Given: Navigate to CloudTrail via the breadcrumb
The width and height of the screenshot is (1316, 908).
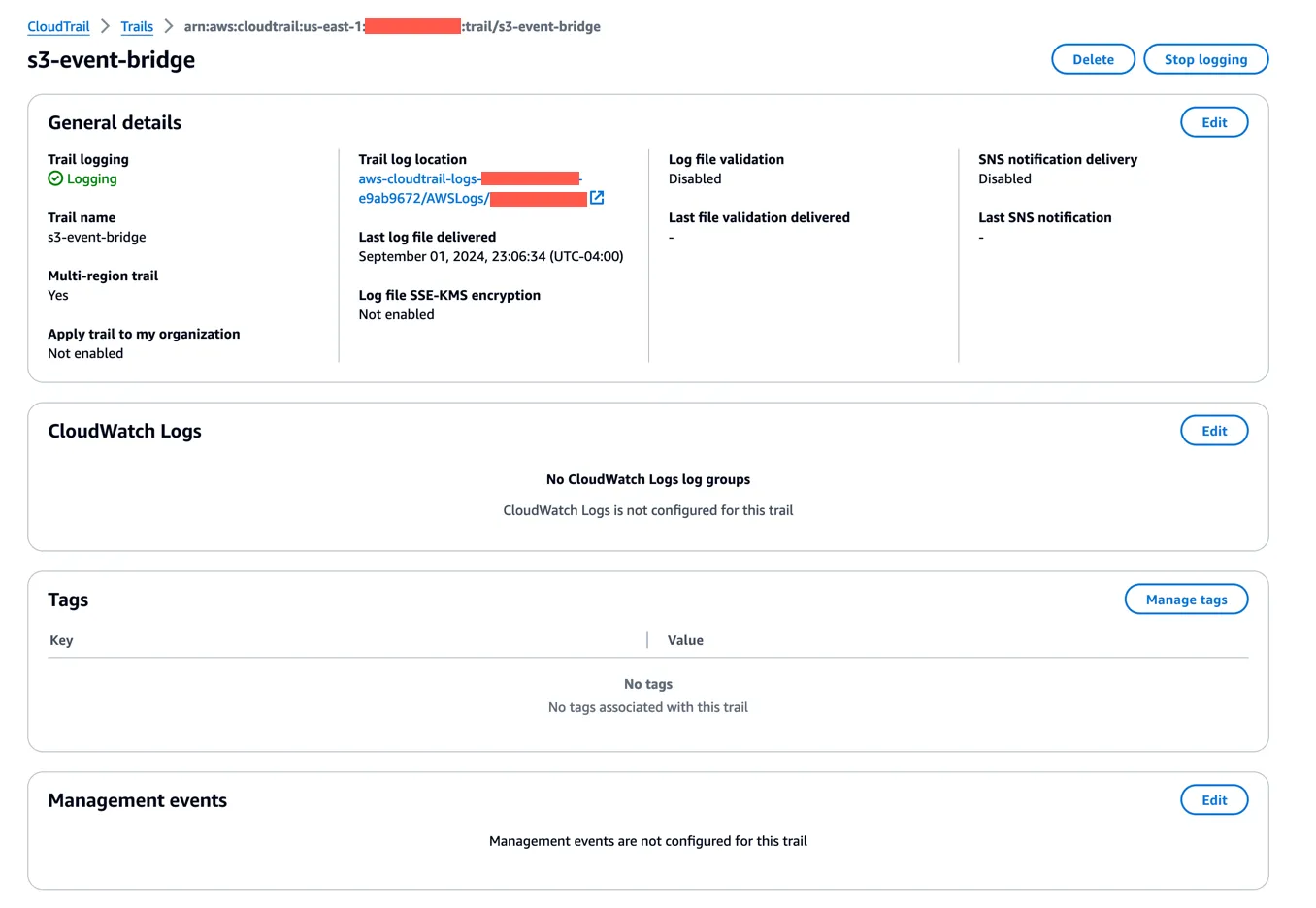Looking at the screenshot, I should coord(57,26).
